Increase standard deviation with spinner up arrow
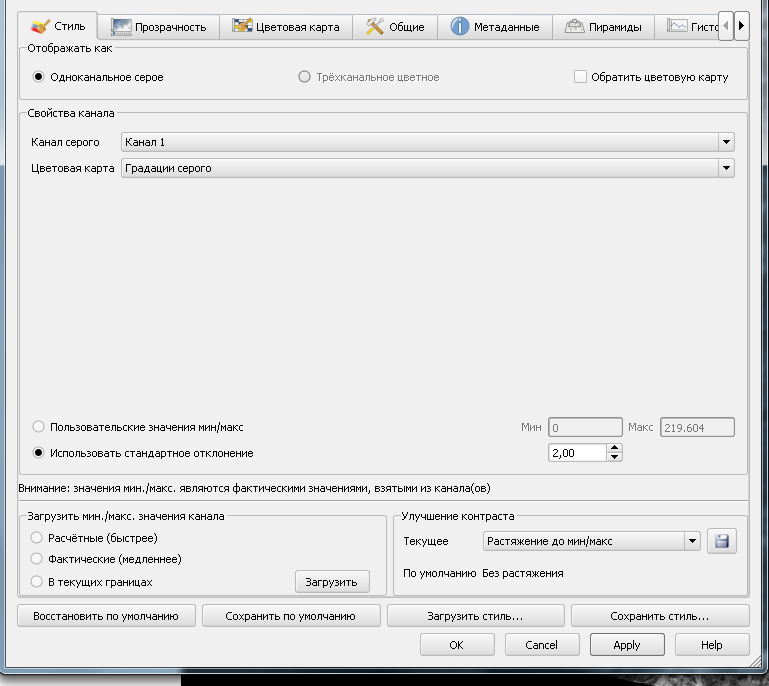Screen dimensions: 769x686 [x=614, y=448]
